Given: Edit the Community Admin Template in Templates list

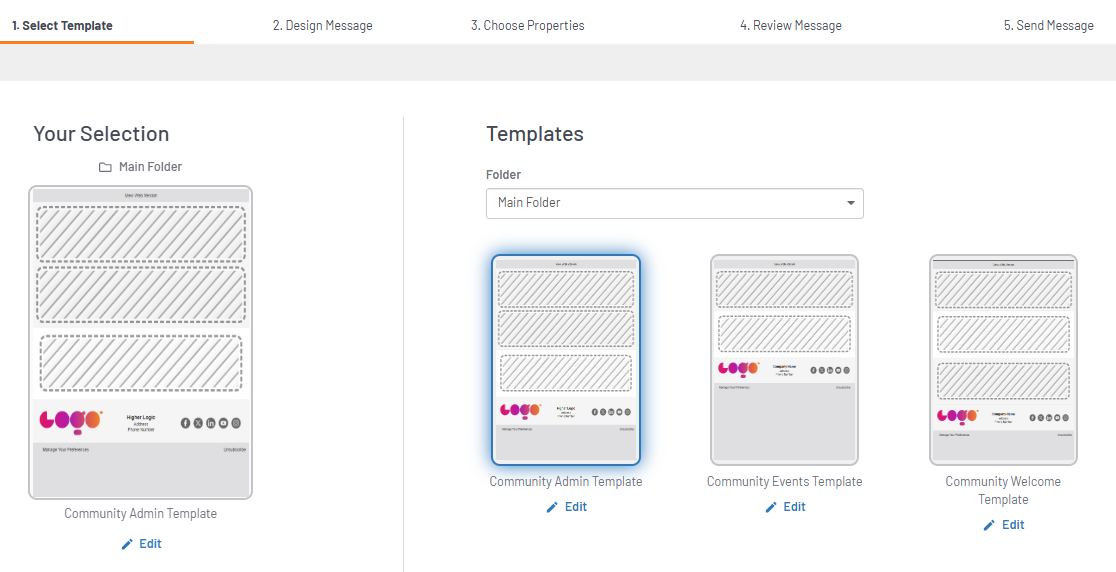Looking at the screenshot, I should pyautogui.click(x=566, y=507).
